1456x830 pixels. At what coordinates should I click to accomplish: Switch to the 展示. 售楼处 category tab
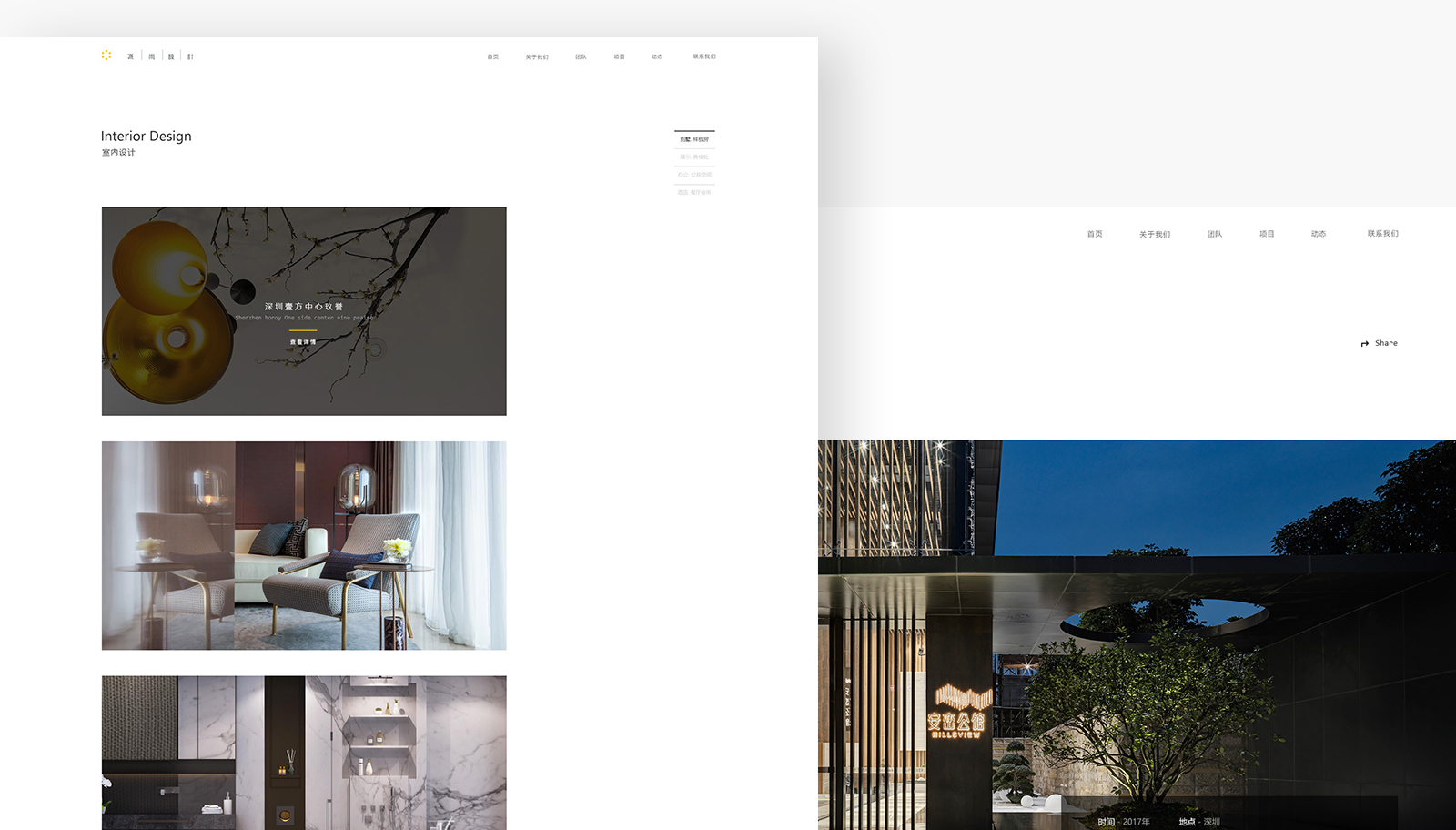click(x=694, y=157)
